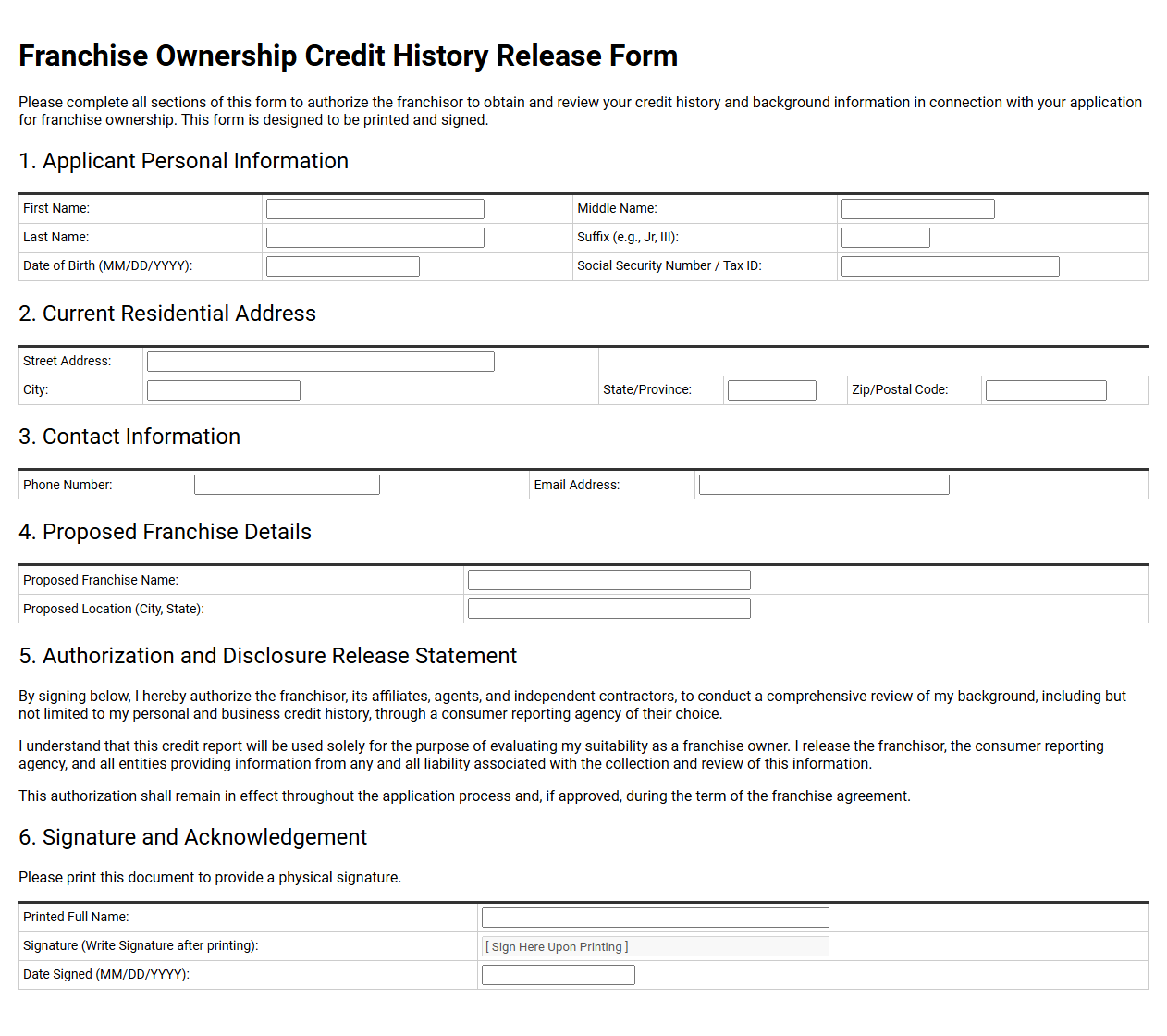
Task: Click the Suffix input box
Action: pos(886,238)
